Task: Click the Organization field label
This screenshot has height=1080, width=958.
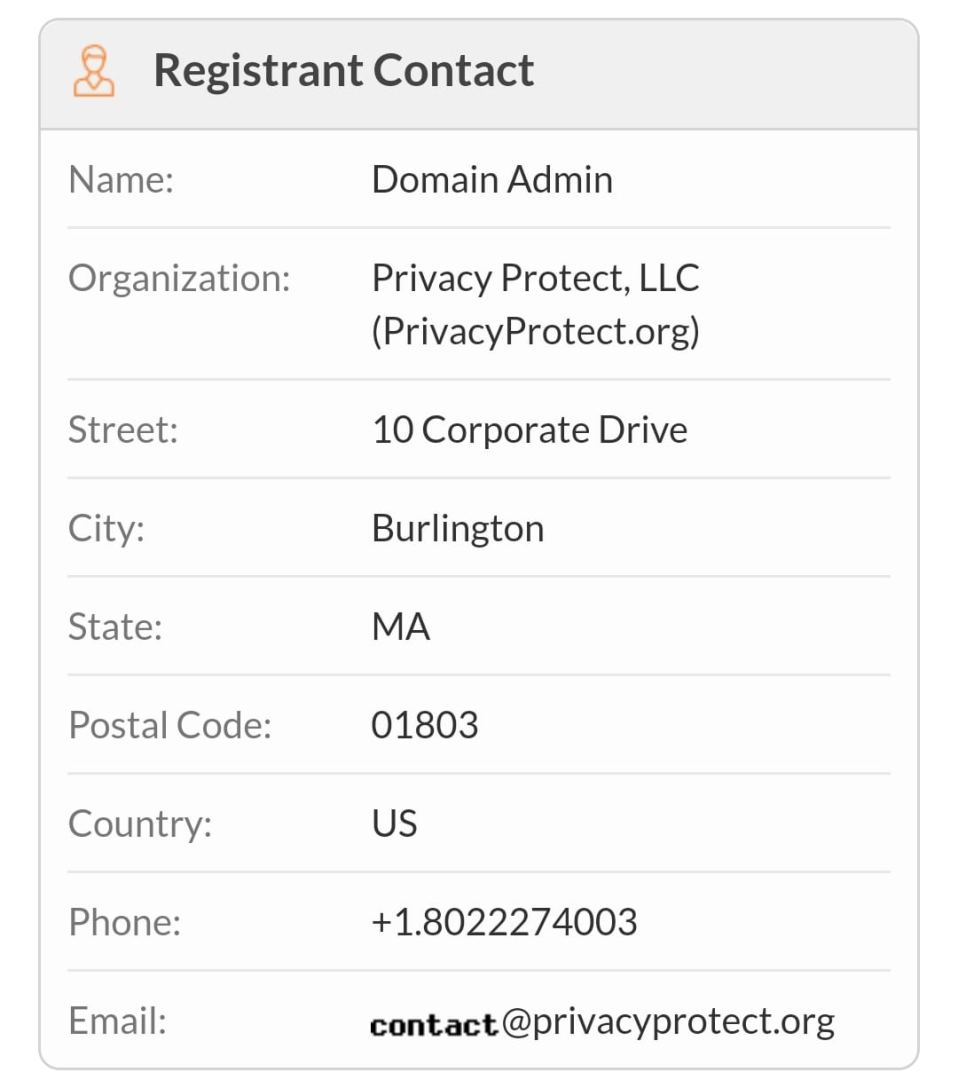Action: click(179, 278)
